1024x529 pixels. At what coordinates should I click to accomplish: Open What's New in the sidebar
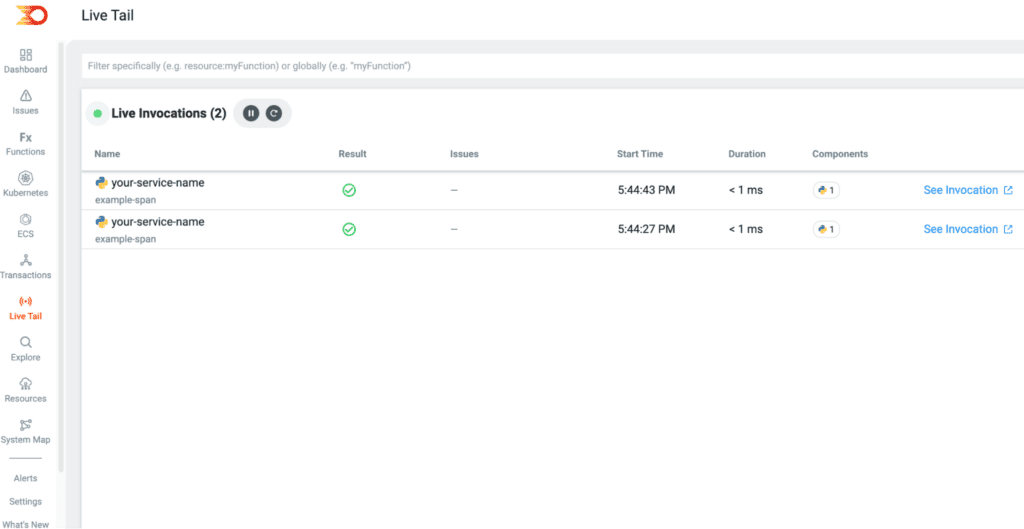(x=26, y=524)
